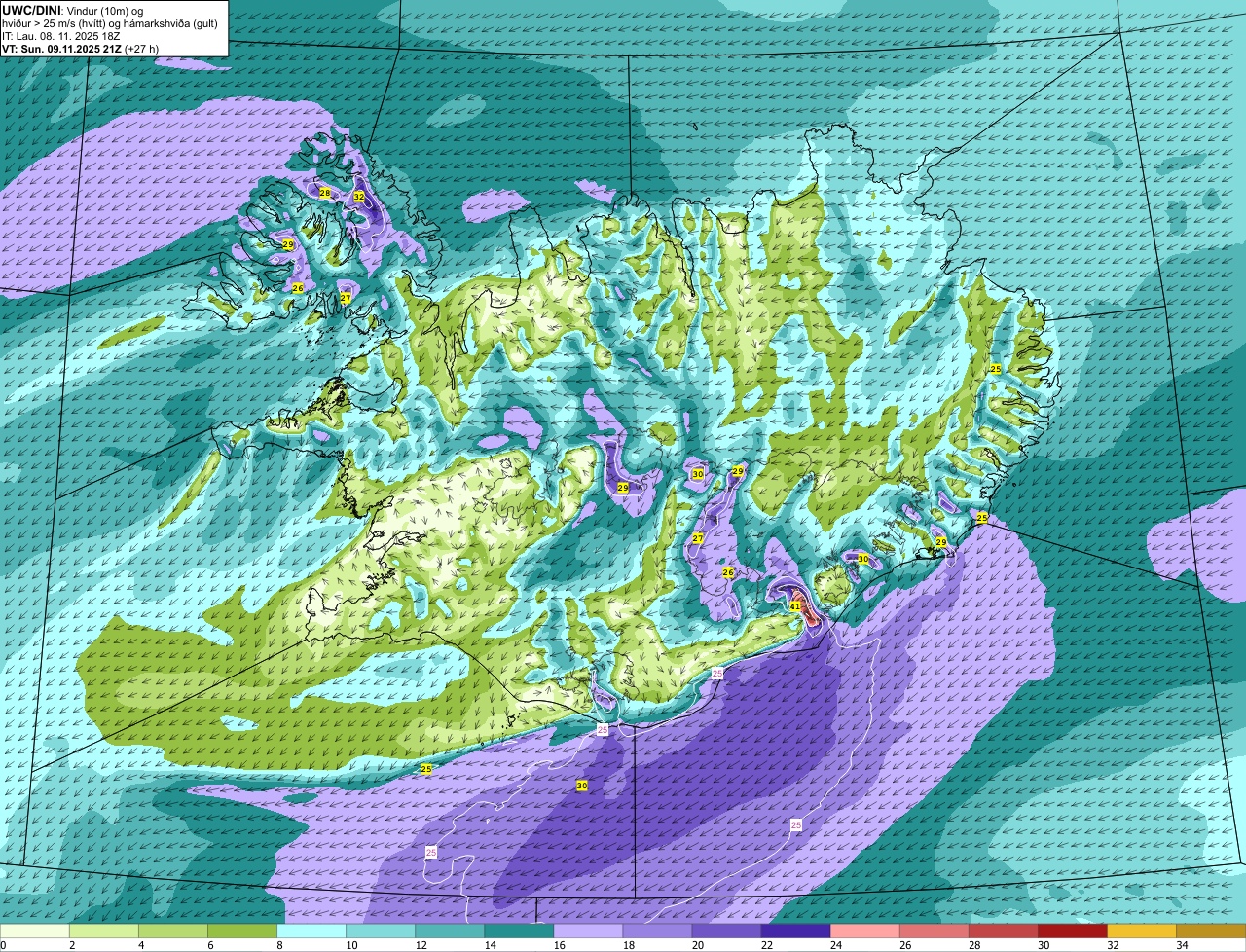Click the scale tick label '8'

point(279,945)
